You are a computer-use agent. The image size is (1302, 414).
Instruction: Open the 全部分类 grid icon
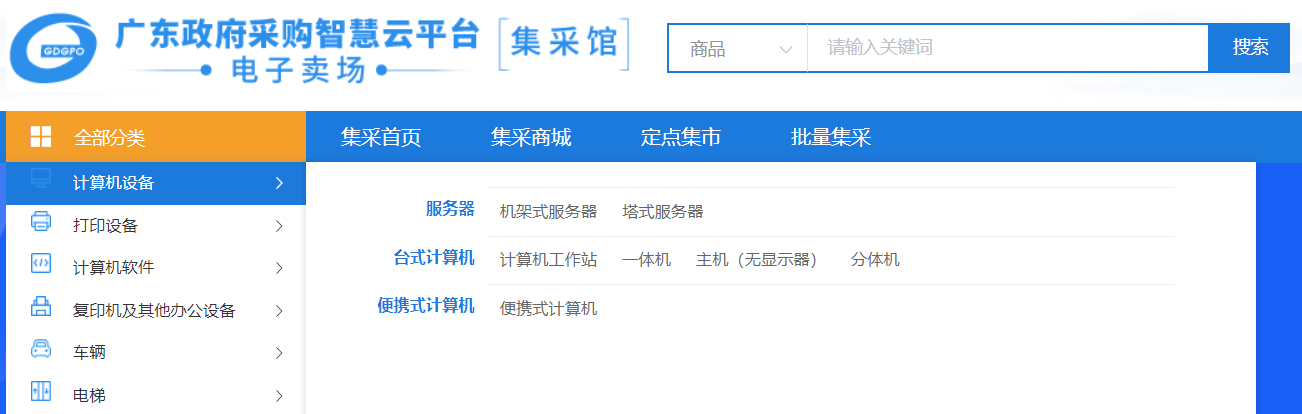tap(41, 137)
